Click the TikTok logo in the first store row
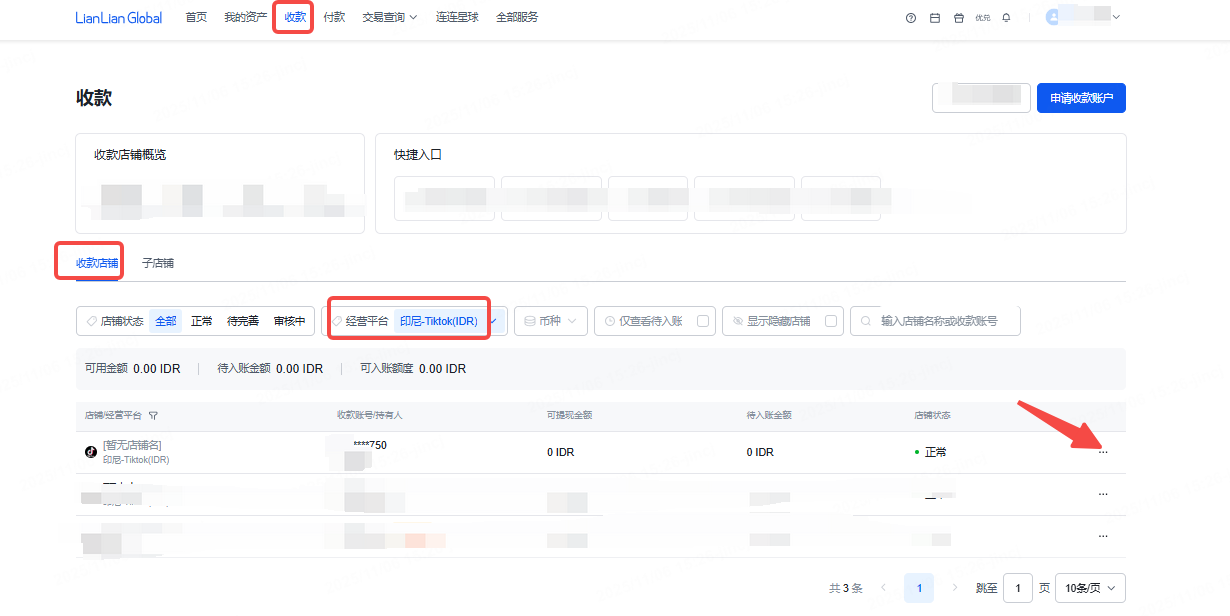The image size is (1230, 616). [91, 452]
